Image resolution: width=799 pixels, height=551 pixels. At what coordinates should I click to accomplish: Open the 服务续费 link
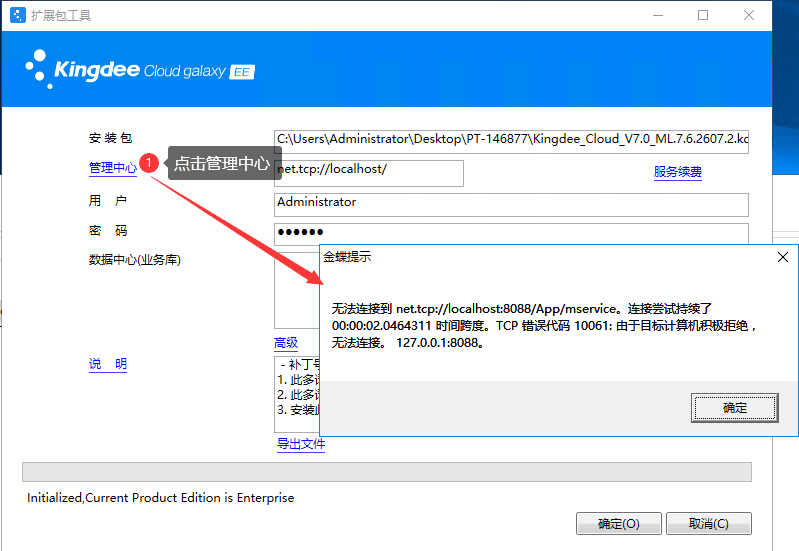point(677,172)
